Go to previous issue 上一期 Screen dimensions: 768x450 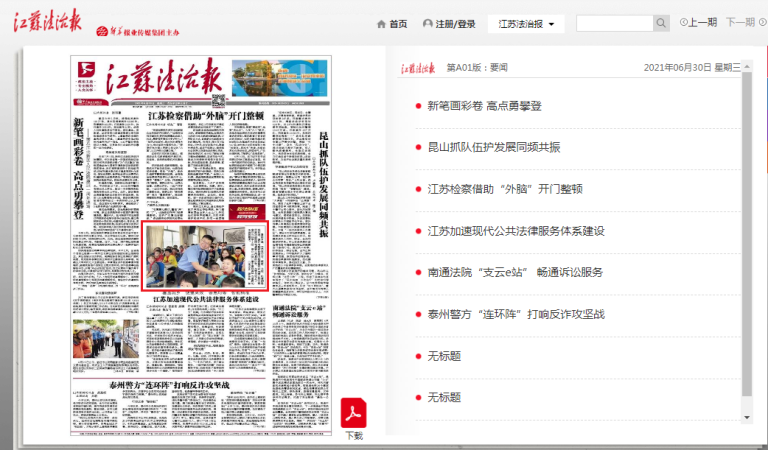[698, 23]
